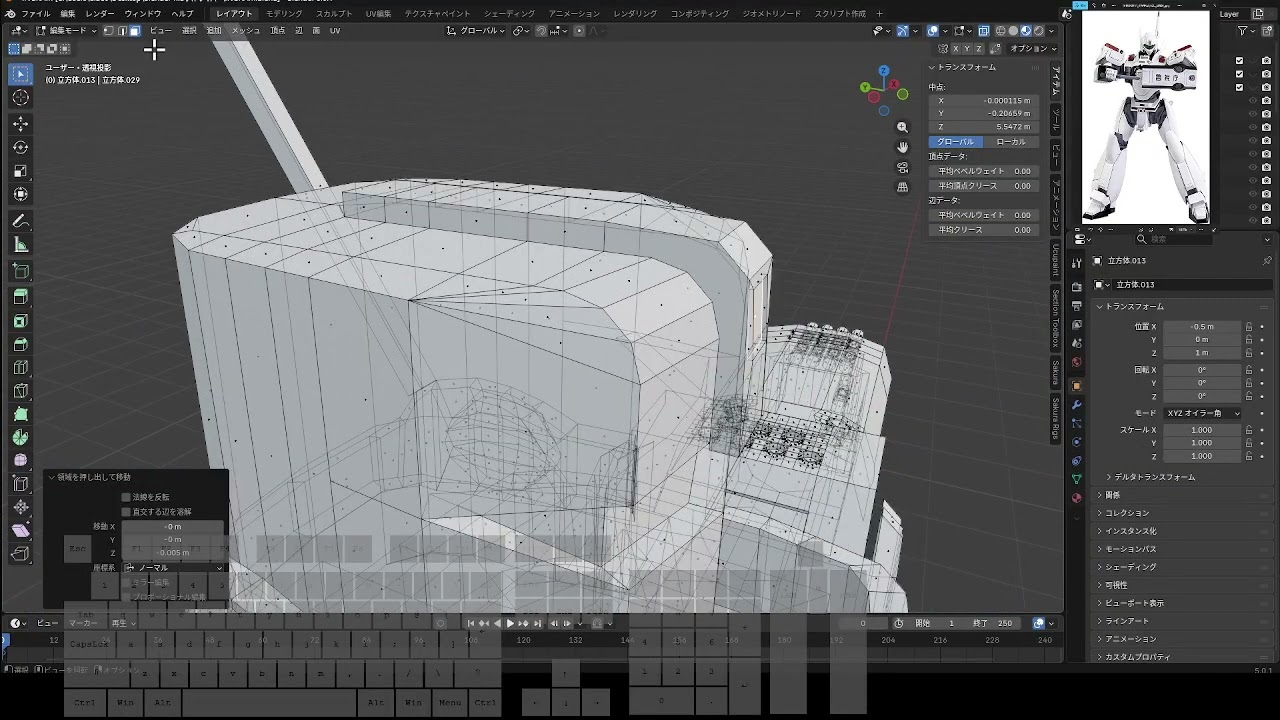Click the マーカー timeline menu
This screenshot has width=1280, height=720.
tap(83, 623)
